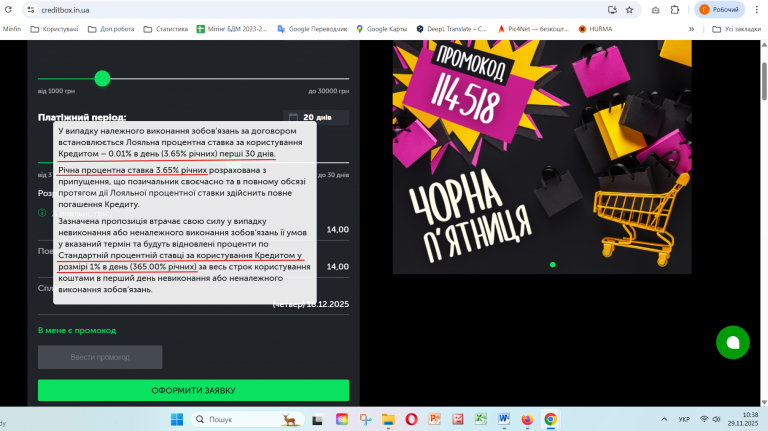Bookmark this page with the star icon
The image size is (768, 431).
[x=629, y=10]
